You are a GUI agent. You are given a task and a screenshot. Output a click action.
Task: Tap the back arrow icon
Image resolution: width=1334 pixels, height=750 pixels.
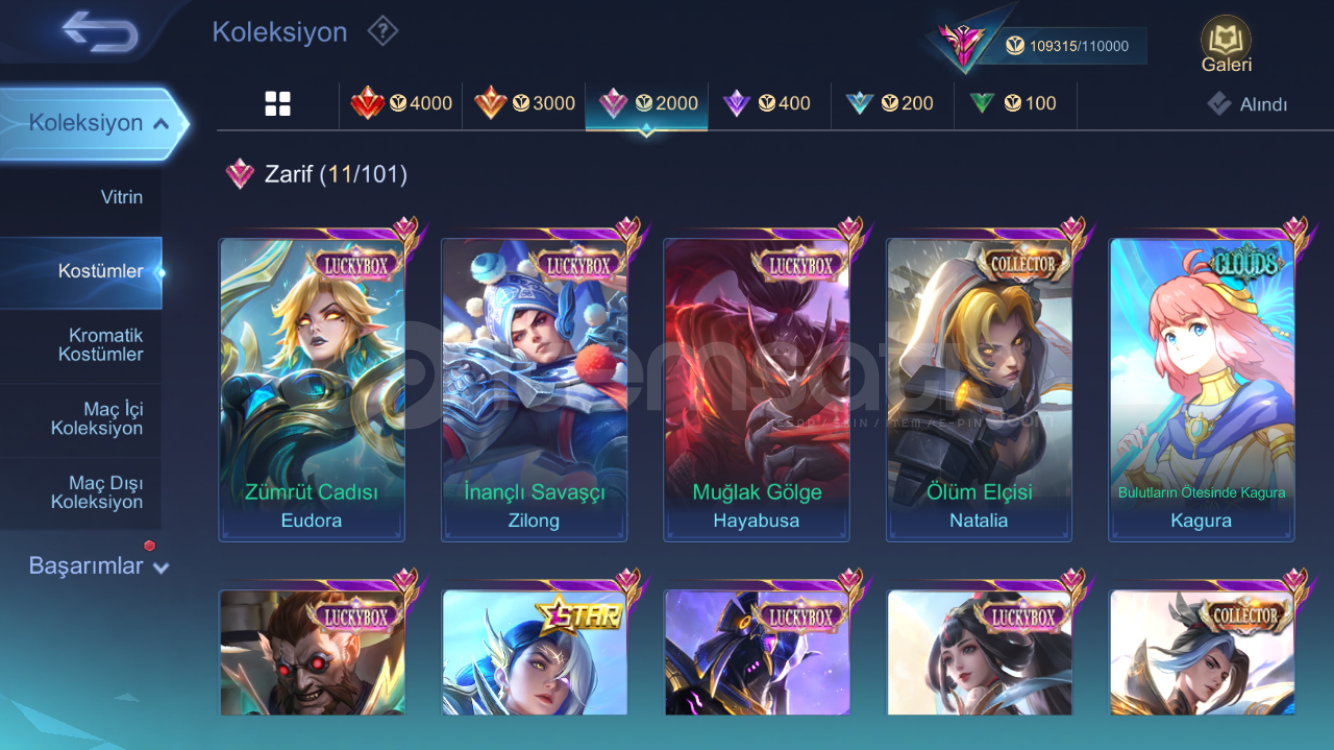coord(99,32)
